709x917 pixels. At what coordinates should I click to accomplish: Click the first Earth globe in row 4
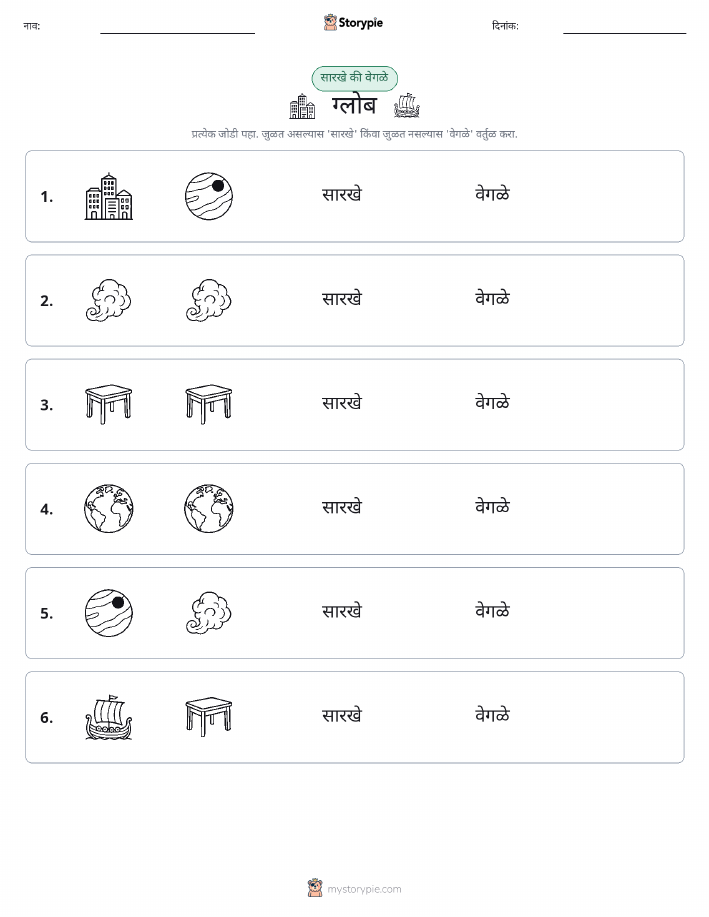109,508
